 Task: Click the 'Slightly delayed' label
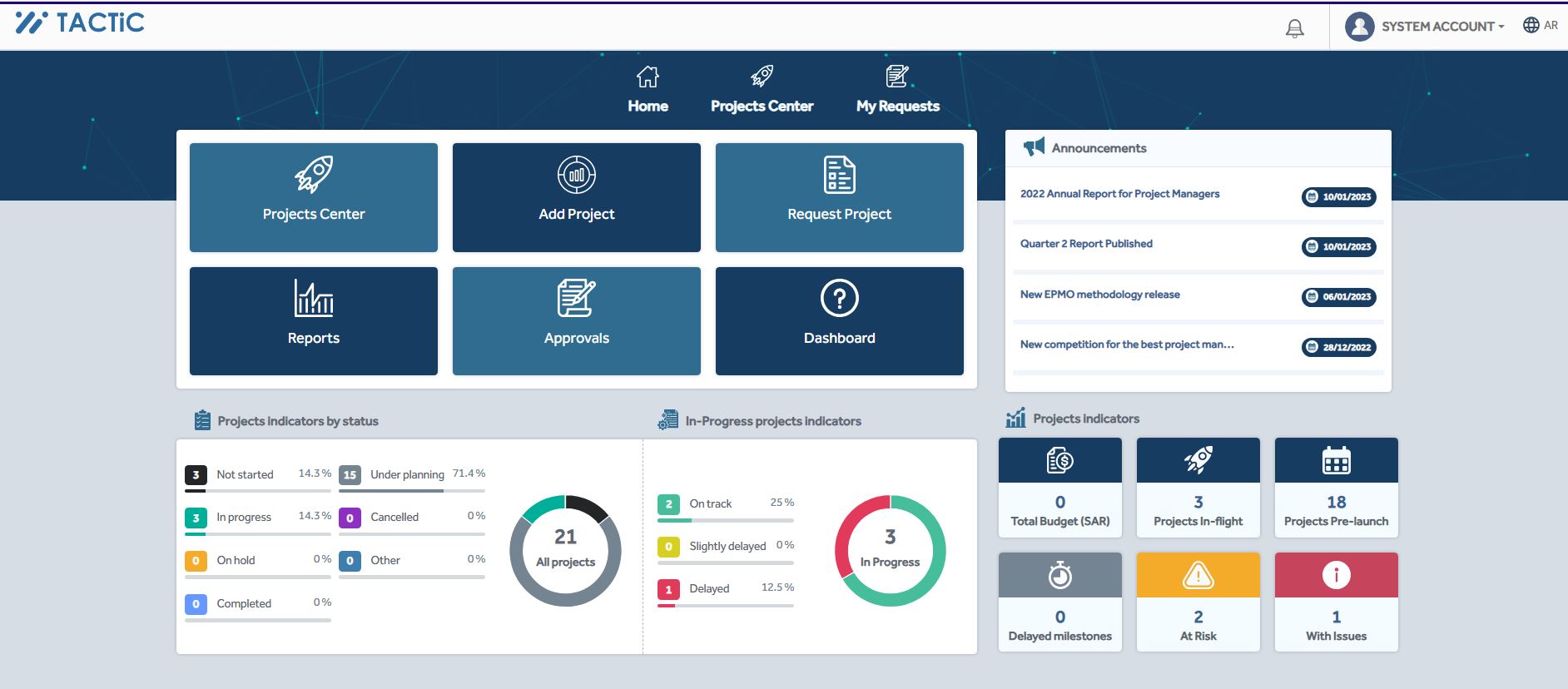coord(727,546)
